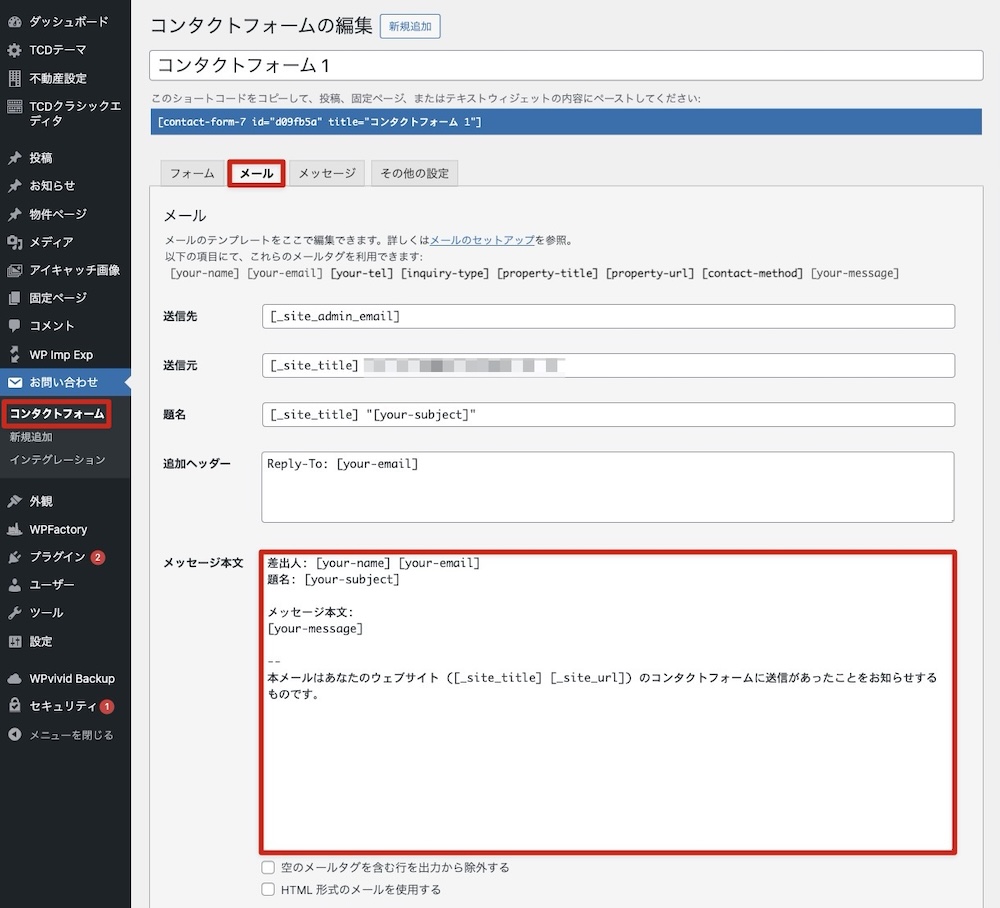Open インテグレーション submenu item
This screenshot has width=1000, height=908.
click(57, 460)
